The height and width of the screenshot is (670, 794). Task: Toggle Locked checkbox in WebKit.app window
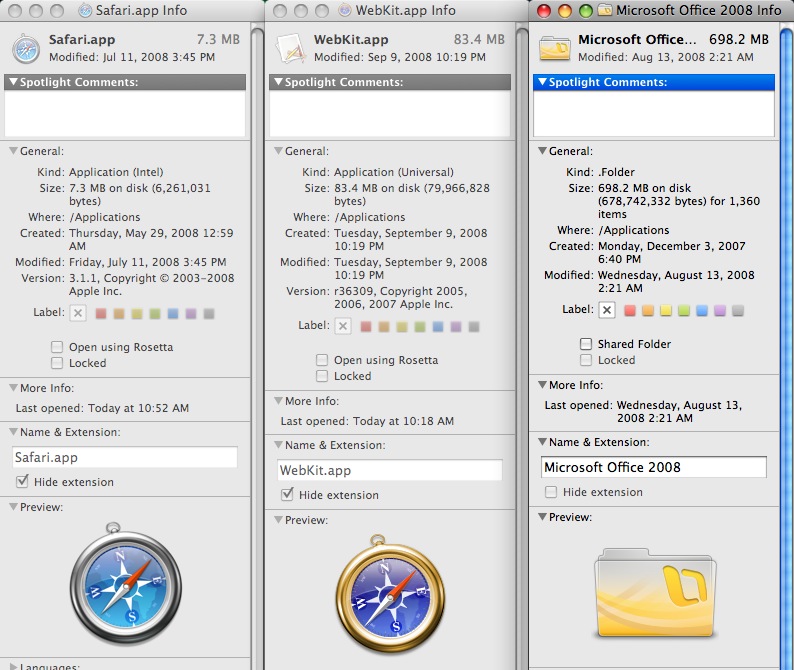point(322,376)
